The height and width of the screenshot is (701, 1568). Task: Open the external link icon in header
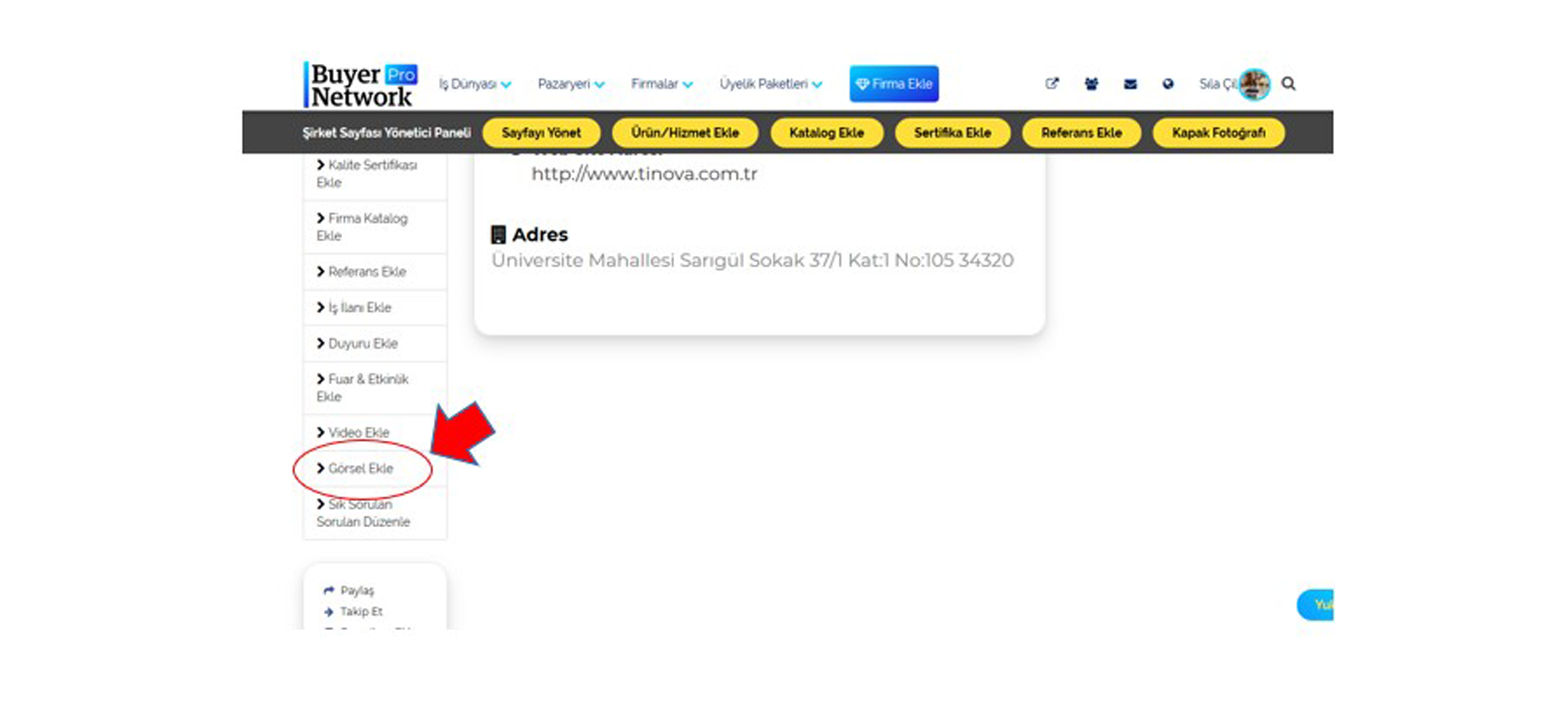[1051, 83]
